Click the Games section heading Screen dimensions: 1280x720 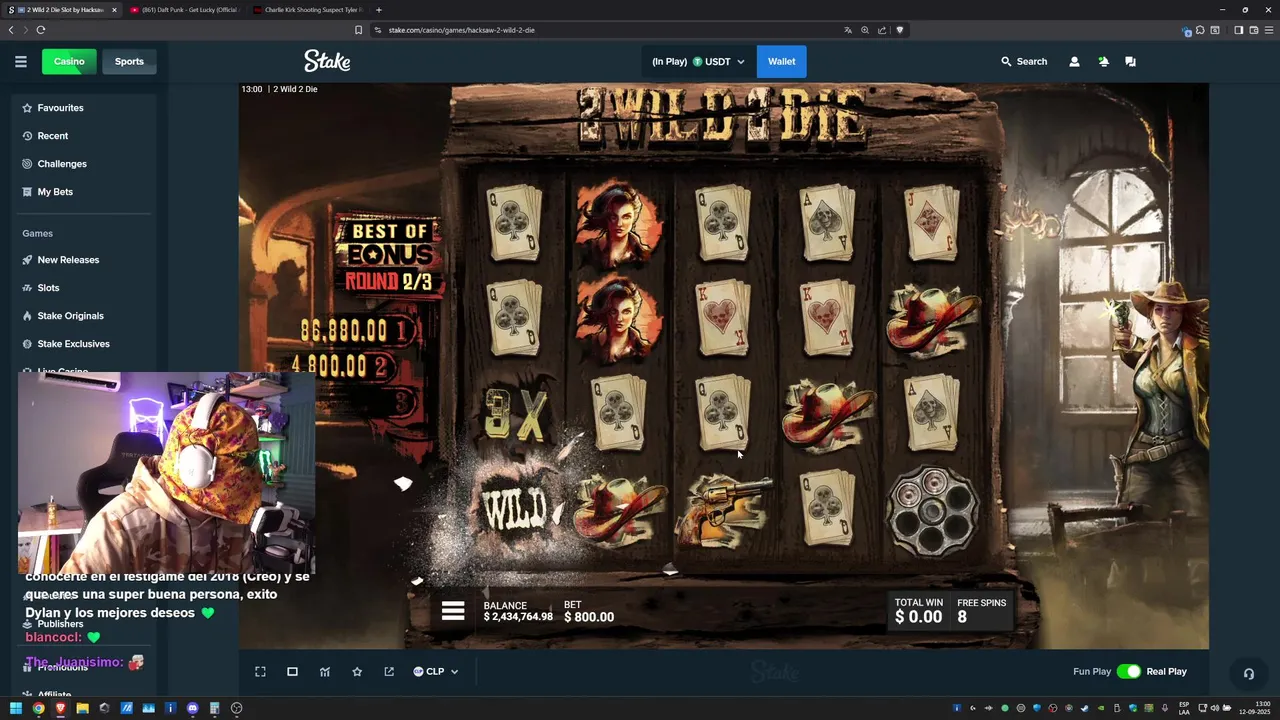tap(37, 233)
